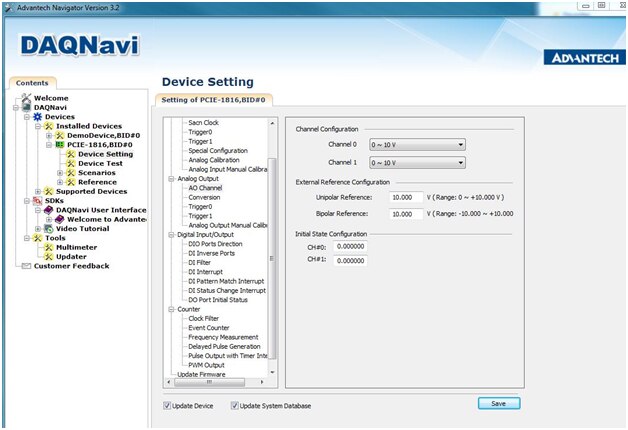Click the icon beside Installed Devices
Screen dimensions: 628x430
(48, 126)
